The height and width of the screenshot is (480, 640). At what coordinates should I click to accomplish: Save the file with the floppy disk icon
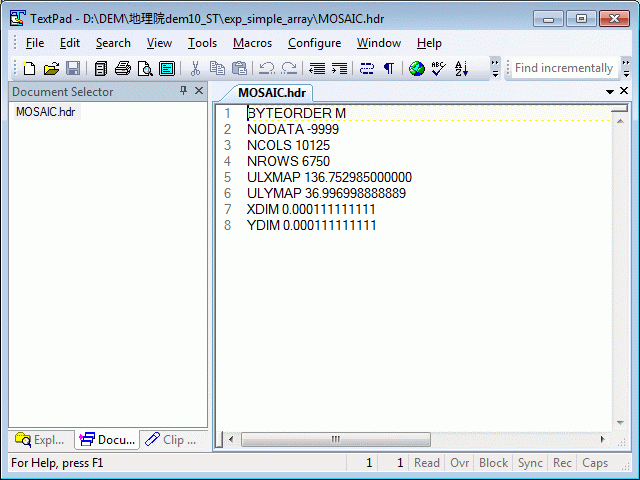[73, 68]
